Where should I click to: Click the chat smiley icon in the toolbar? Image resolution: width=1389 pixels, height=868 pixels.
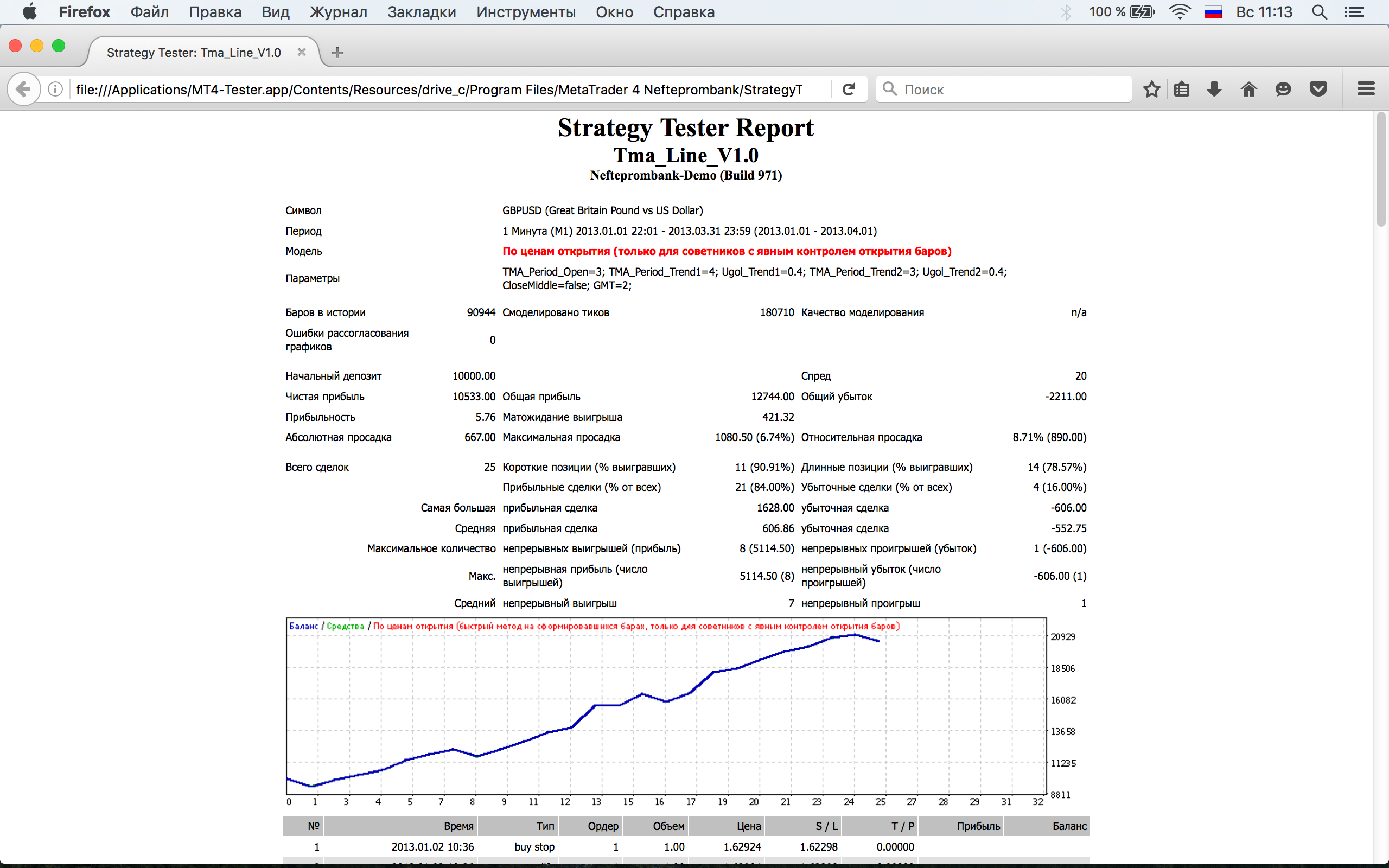pyautogui.click(x=1283, y=89)
